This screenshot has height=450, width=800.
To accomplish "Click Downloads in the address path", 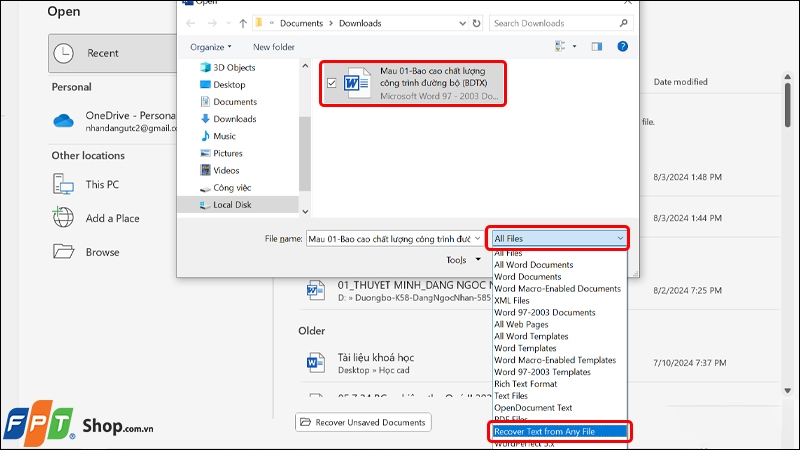I will (360, 23).
